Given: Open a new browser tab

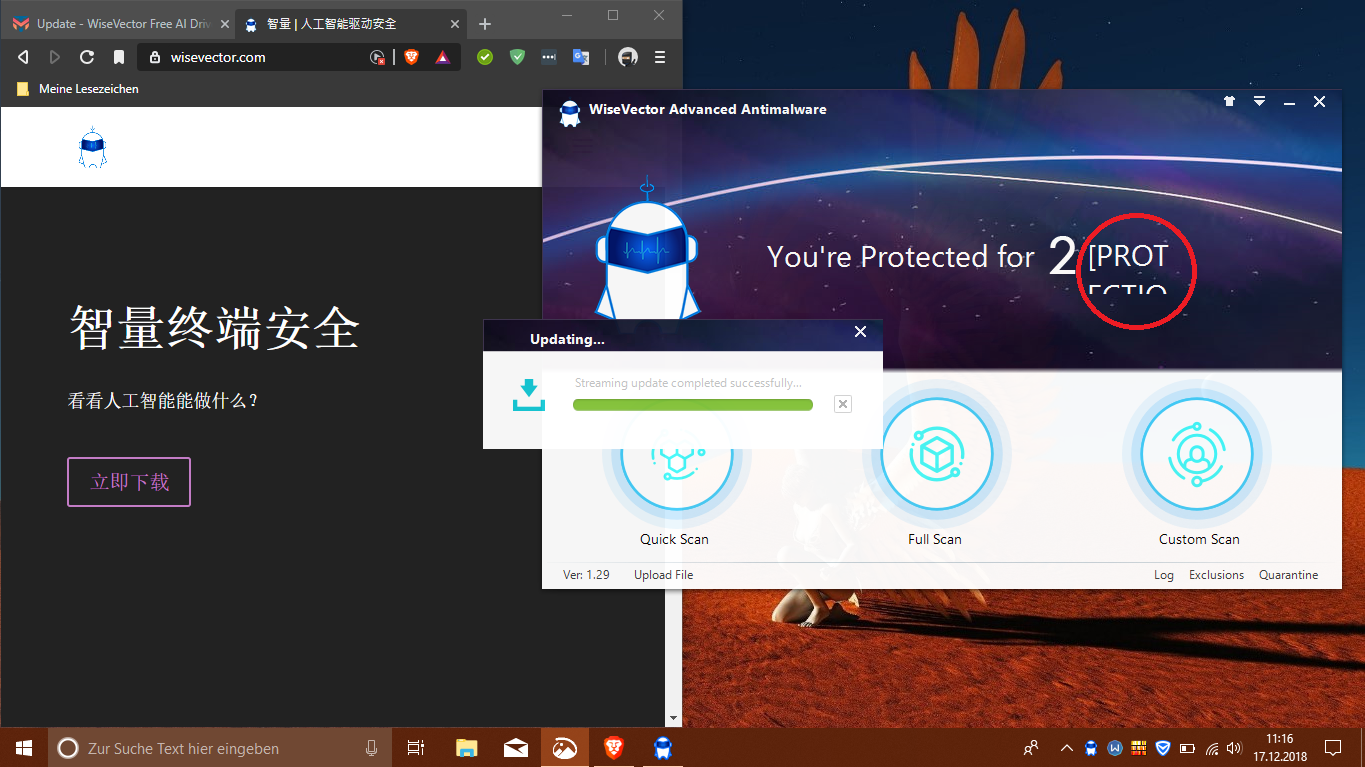Looking at the screenshot, I should tap(485, 24).
